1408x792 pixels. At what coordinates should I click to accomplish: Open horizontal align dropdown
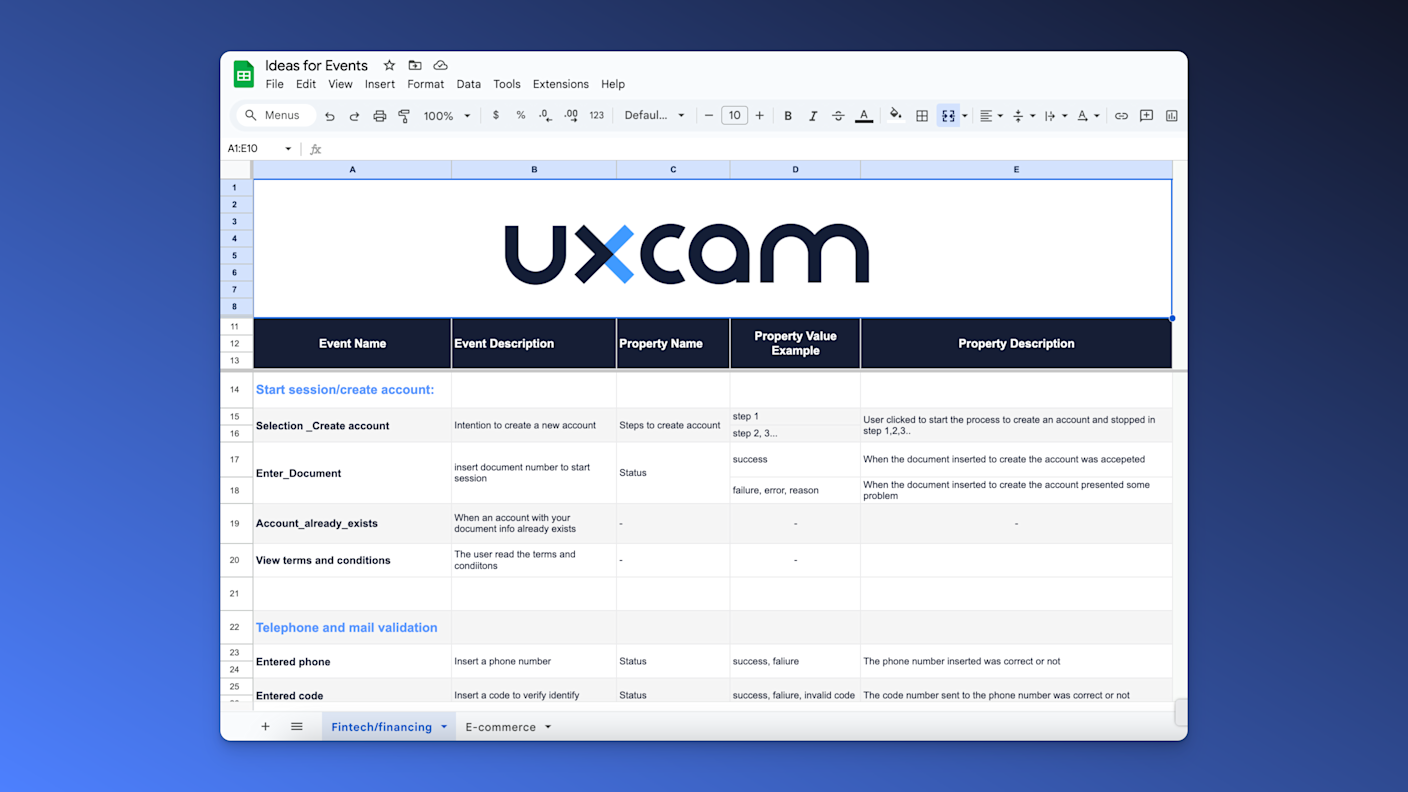coord(991,116)
